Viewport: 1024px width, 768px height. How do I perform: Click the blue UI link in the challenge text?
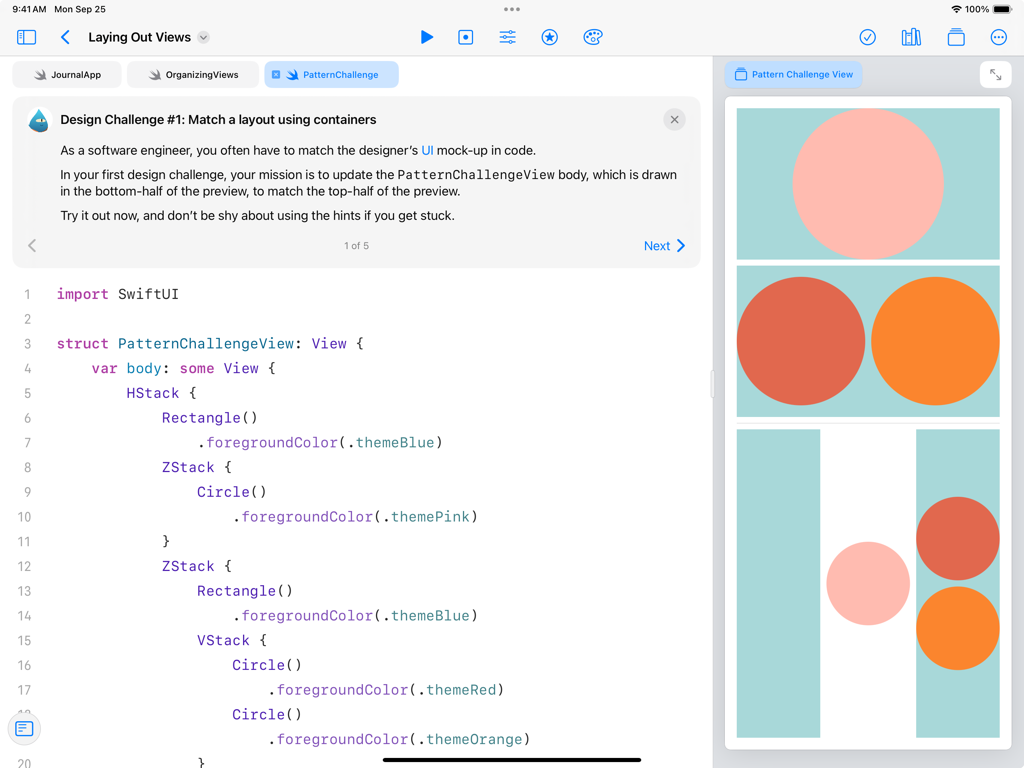coord(428,148)
